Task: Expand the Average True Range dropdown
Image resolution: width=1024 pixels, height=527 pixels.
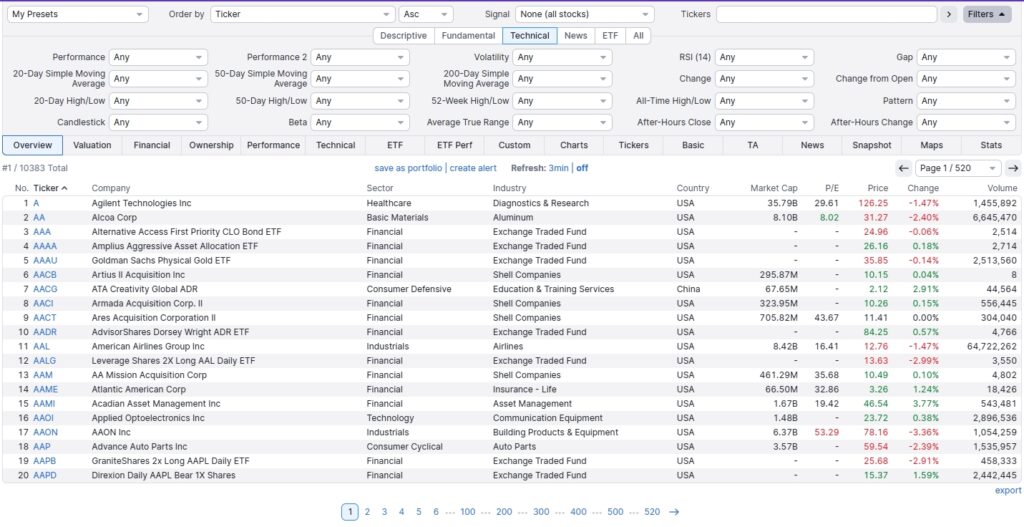Action: pyautogui.click(x=562, y=123)
